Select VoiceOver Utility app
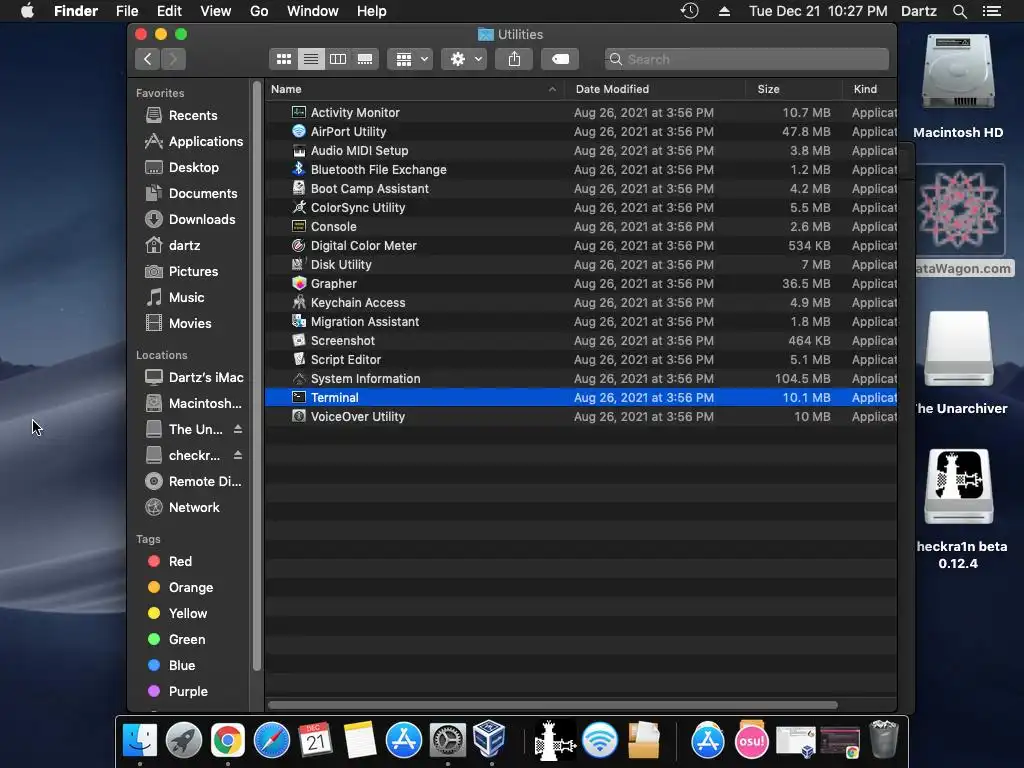 tap(581, 416)
